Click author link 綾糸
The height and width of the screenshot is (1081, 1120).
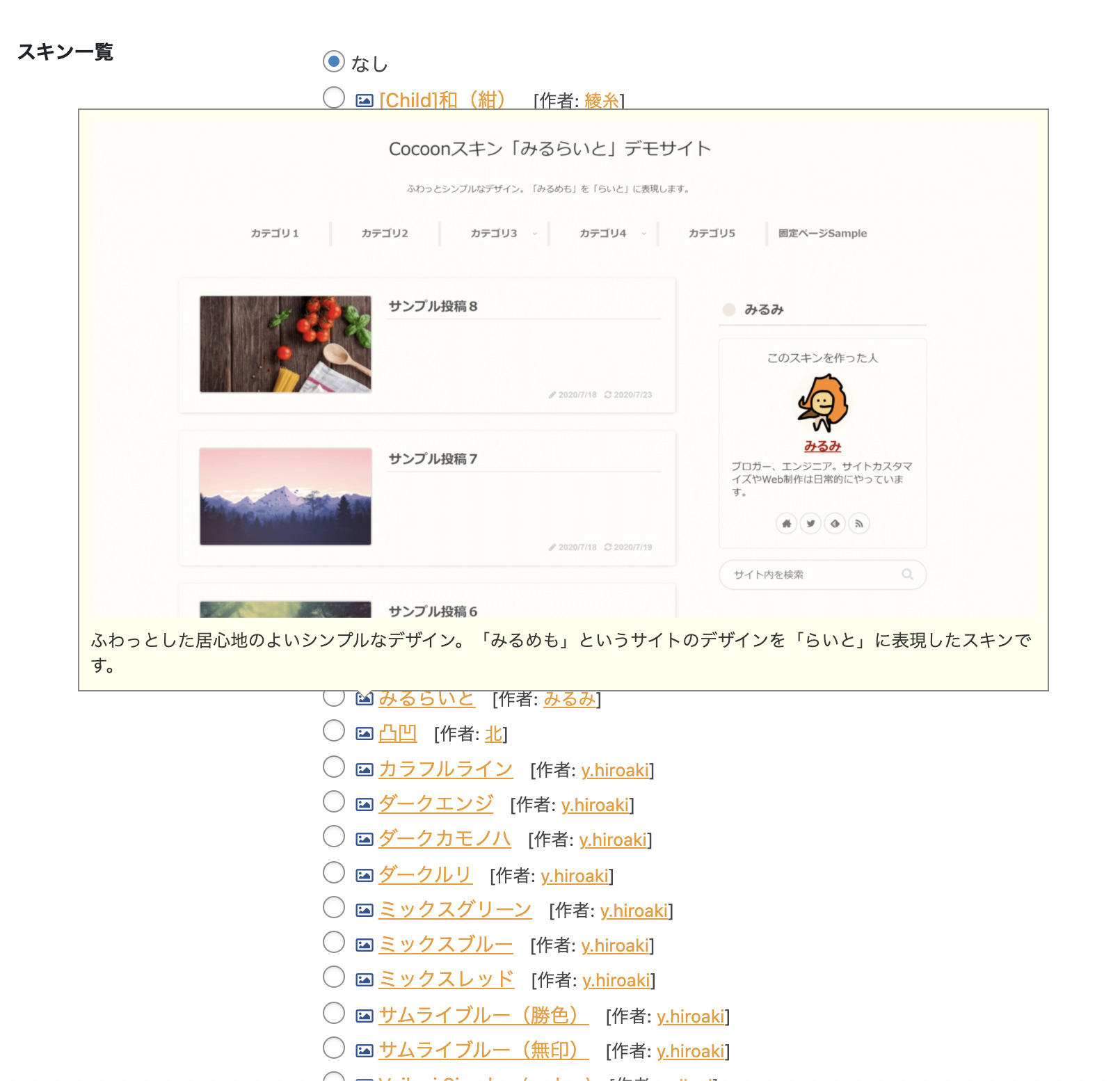[x=602, y=101]
